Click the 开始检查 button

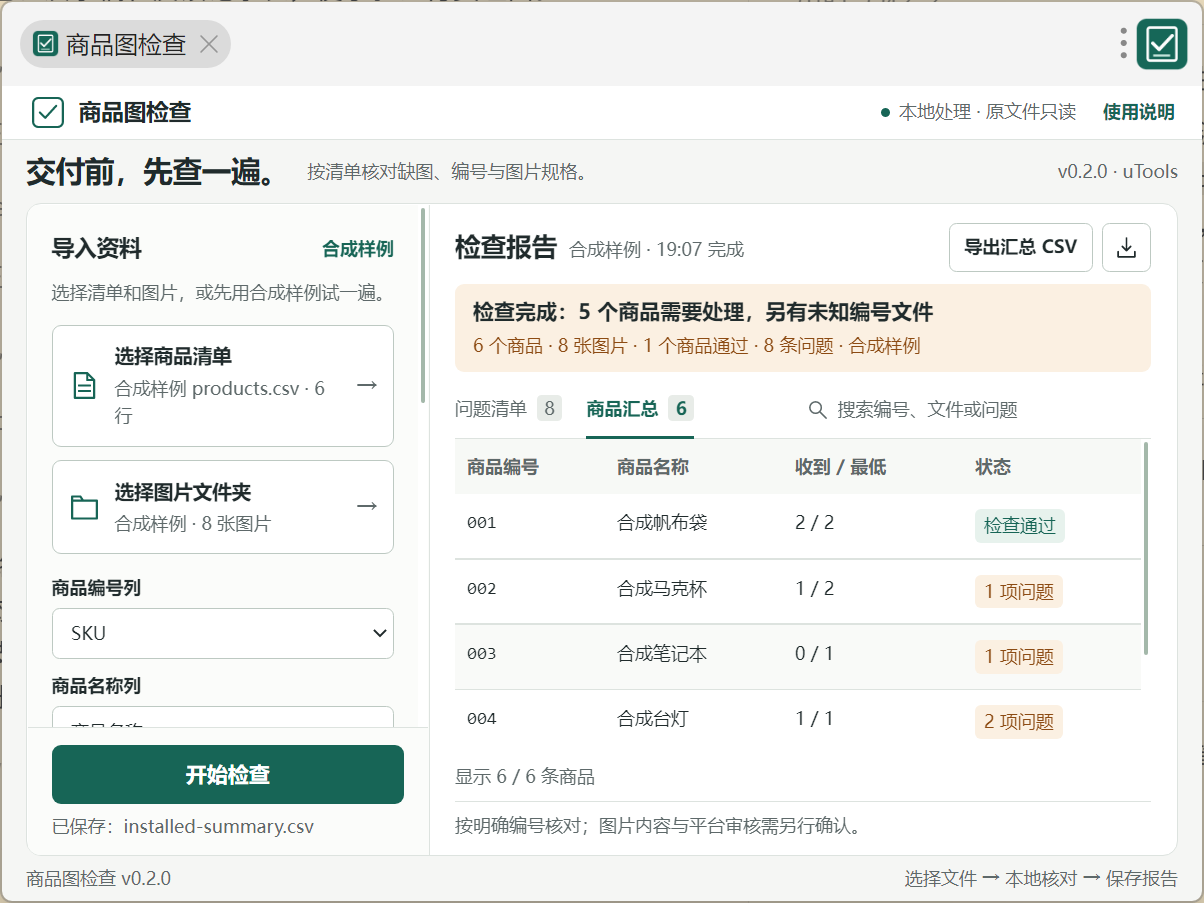click(x=228, y=774)
